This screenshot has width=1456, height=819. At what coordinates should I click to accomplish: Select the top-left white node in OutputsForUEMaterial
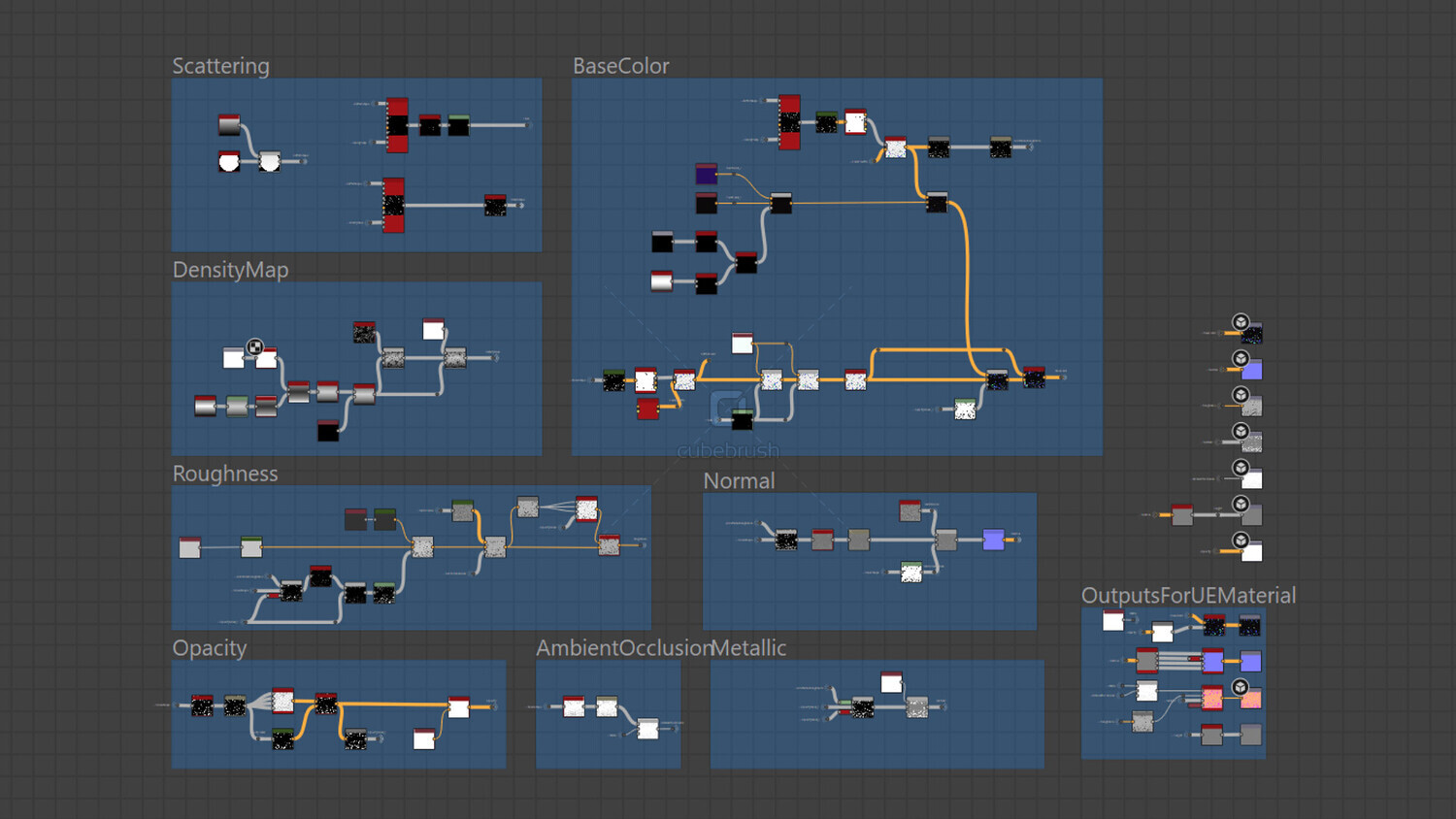(1113, 620)
